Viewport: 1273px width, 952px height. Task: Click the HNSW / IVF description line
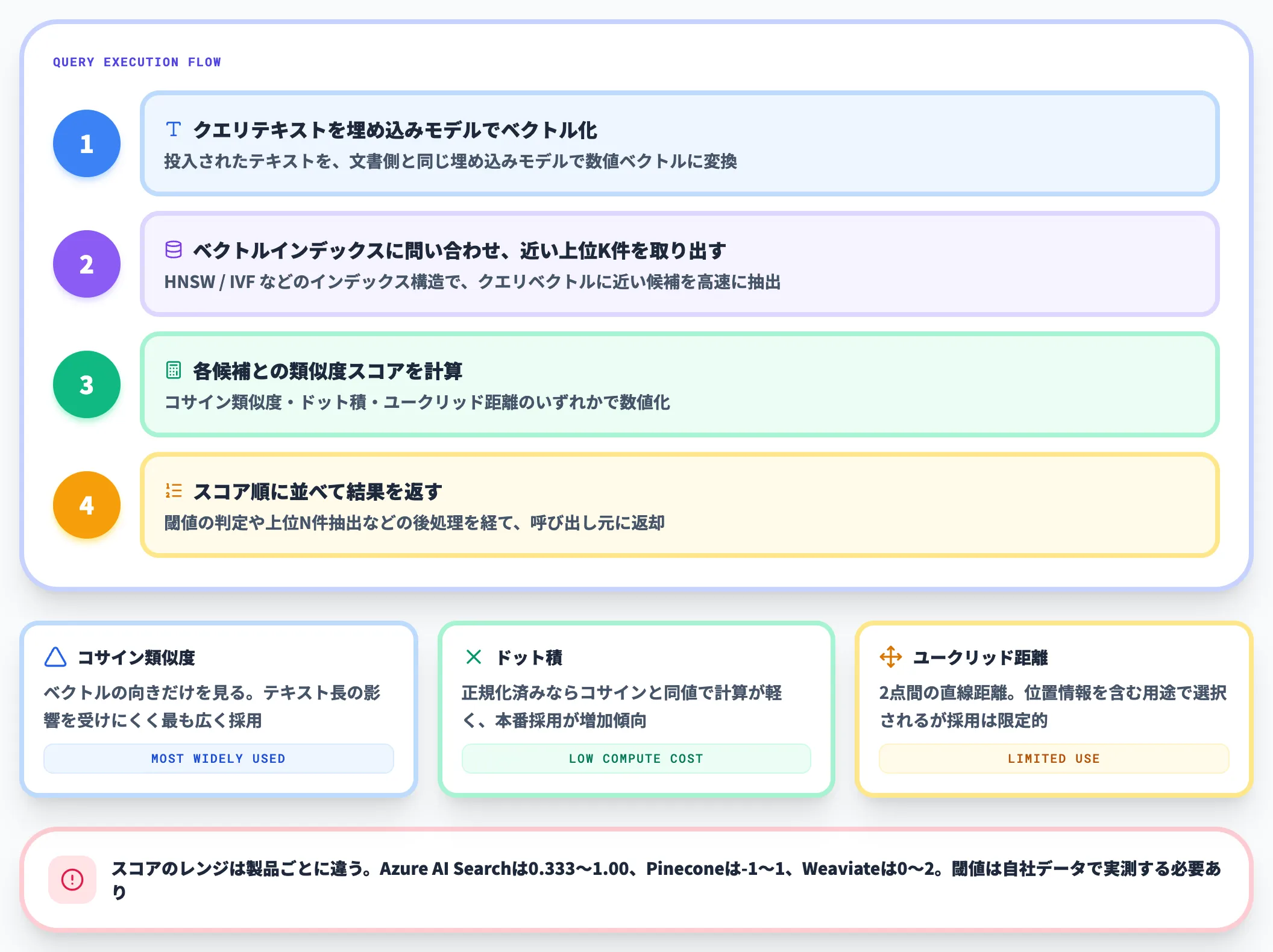tap(473, 282)
